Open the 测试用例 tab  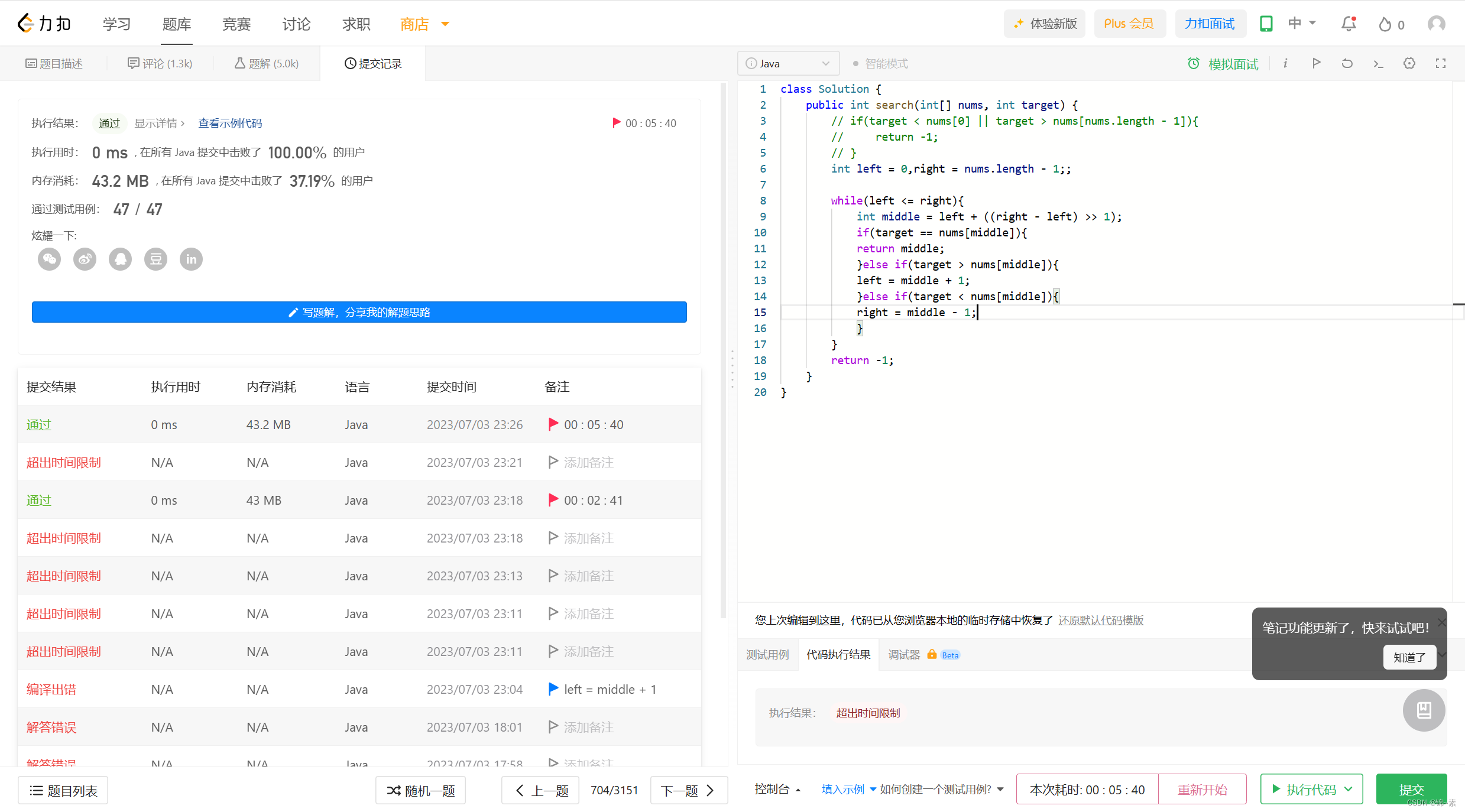[x=767, y=654]
